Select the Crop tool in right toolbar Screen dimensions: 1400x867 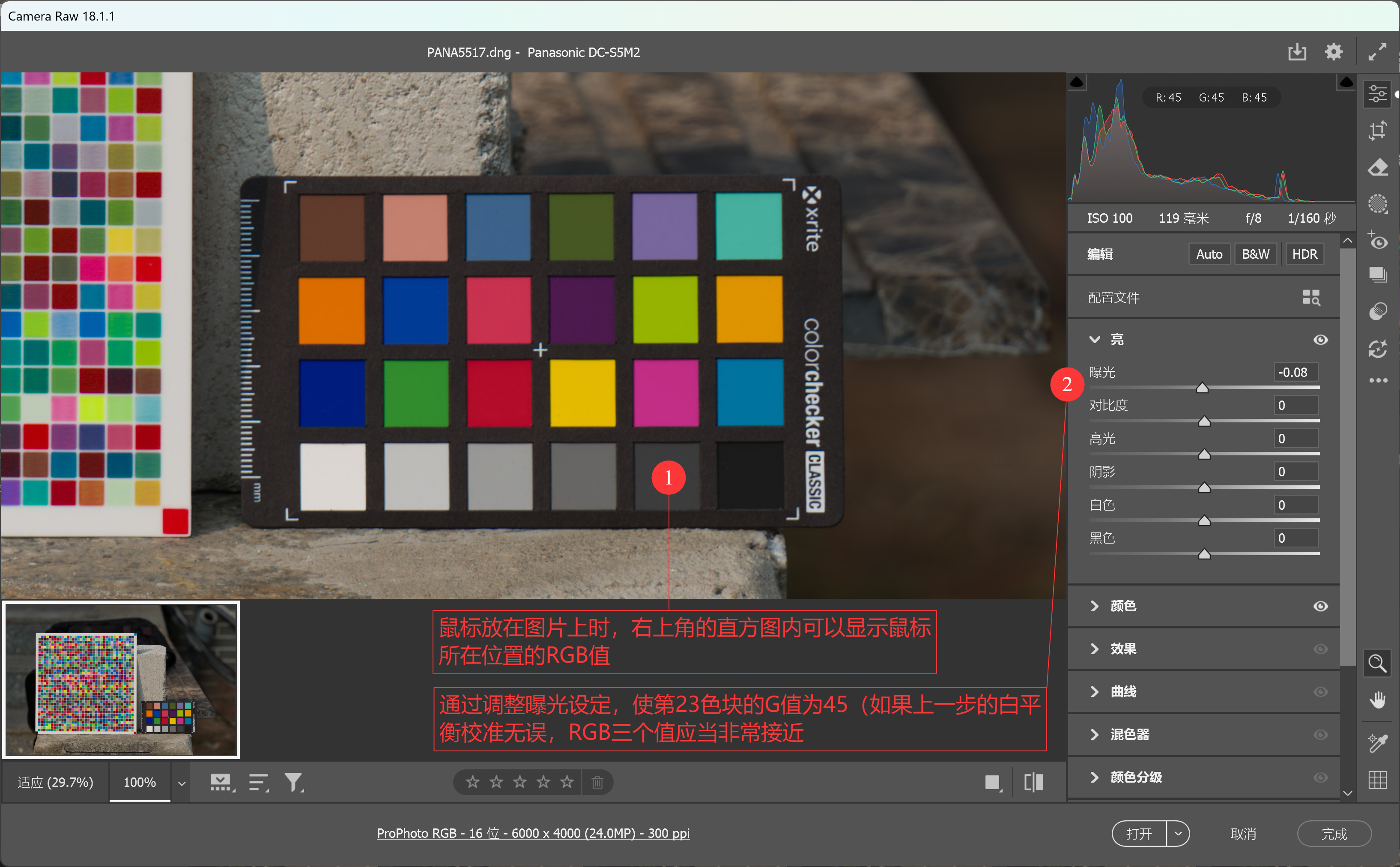[x=1378, y=131]
